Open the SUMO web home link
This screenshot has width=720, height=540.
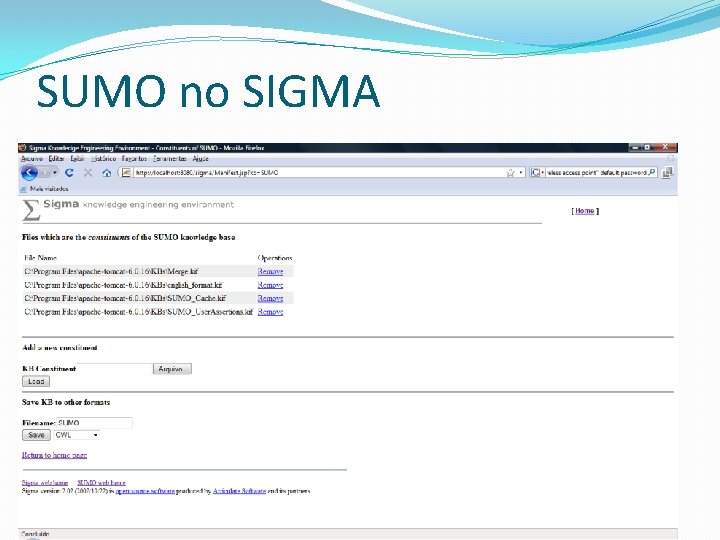[x=101, y=483]
